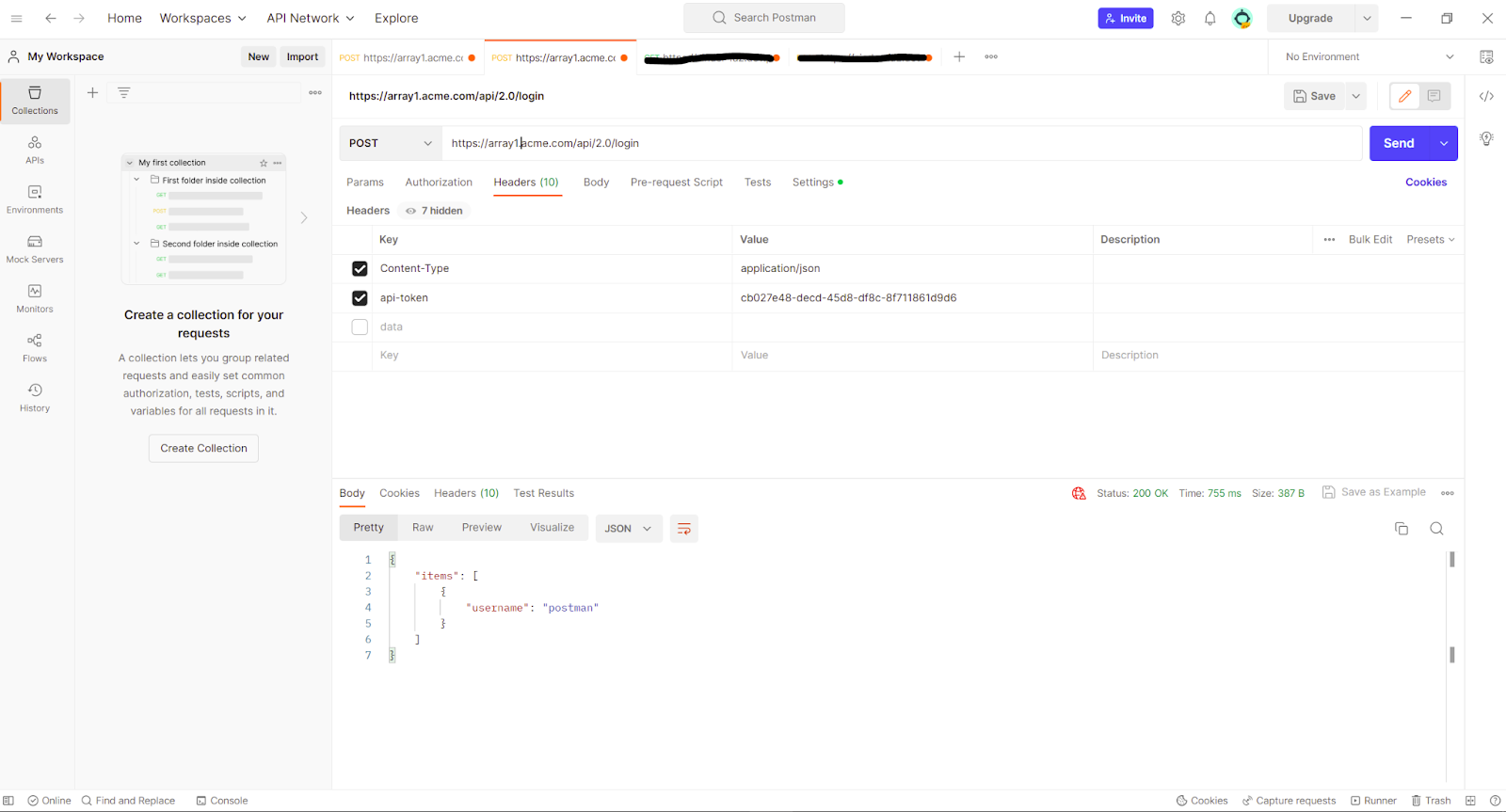Screen dimensions: 1506x812
Task: Open the hamburger menu icon
Action: 16,18
